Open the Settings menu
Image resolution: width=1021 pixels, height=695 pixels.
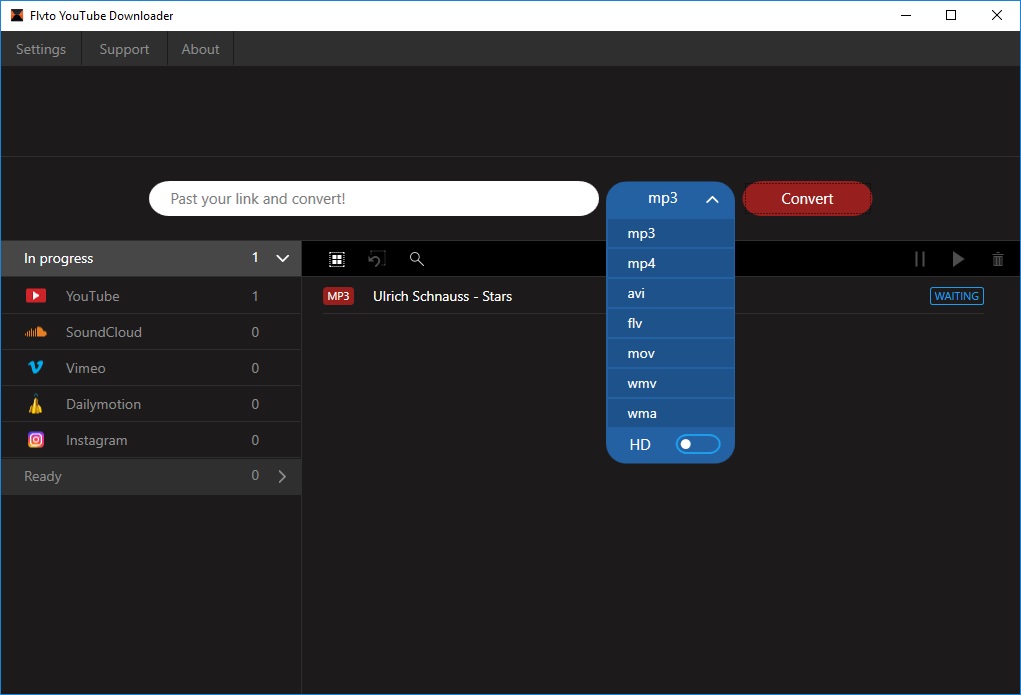41,49
